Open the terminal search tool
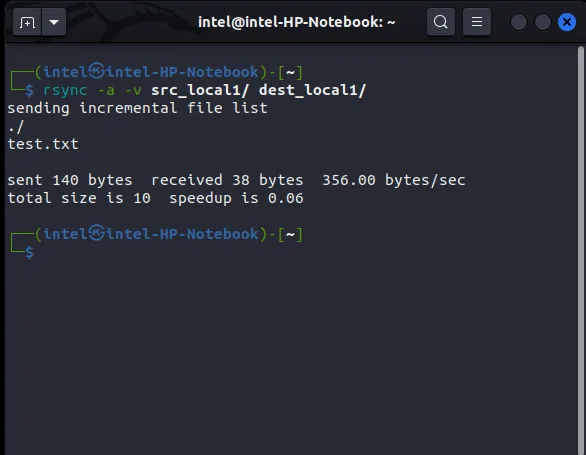This screenshot has height=455, width=586. [x=441, y=22]
